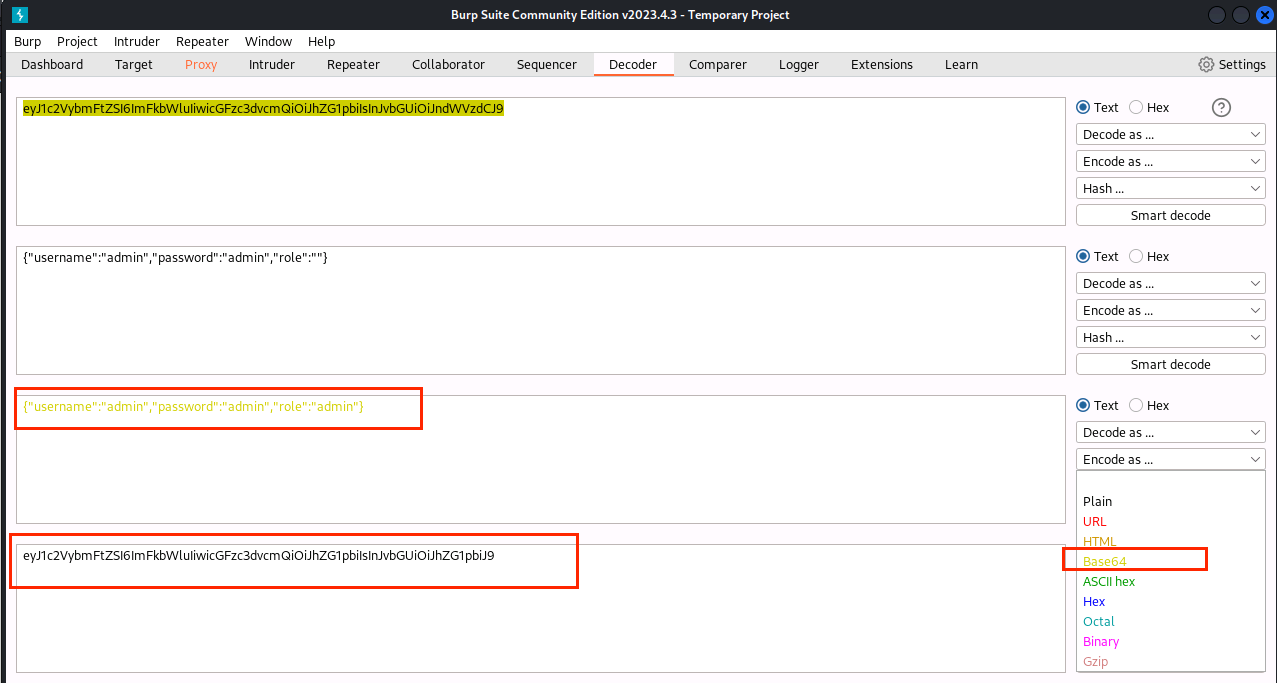Switch to the Proxy tab
Viewport: 1277px width, 683px height.
point(201,64)
